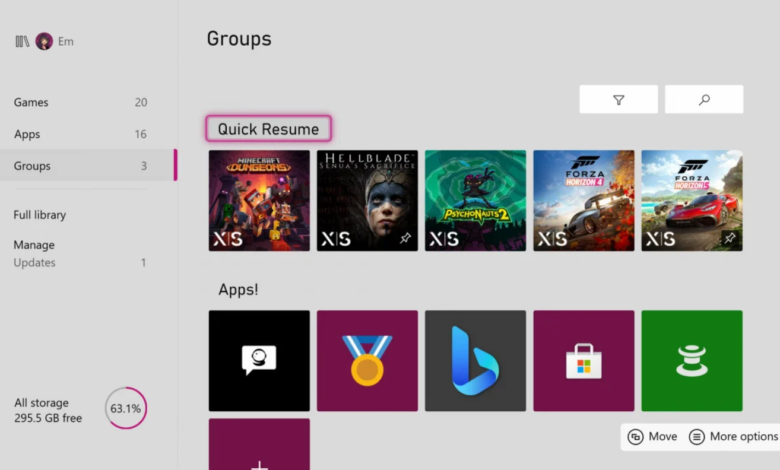Click the add-to-group plus tile
The width and height of the screenshot is (780, 470).
259,444
